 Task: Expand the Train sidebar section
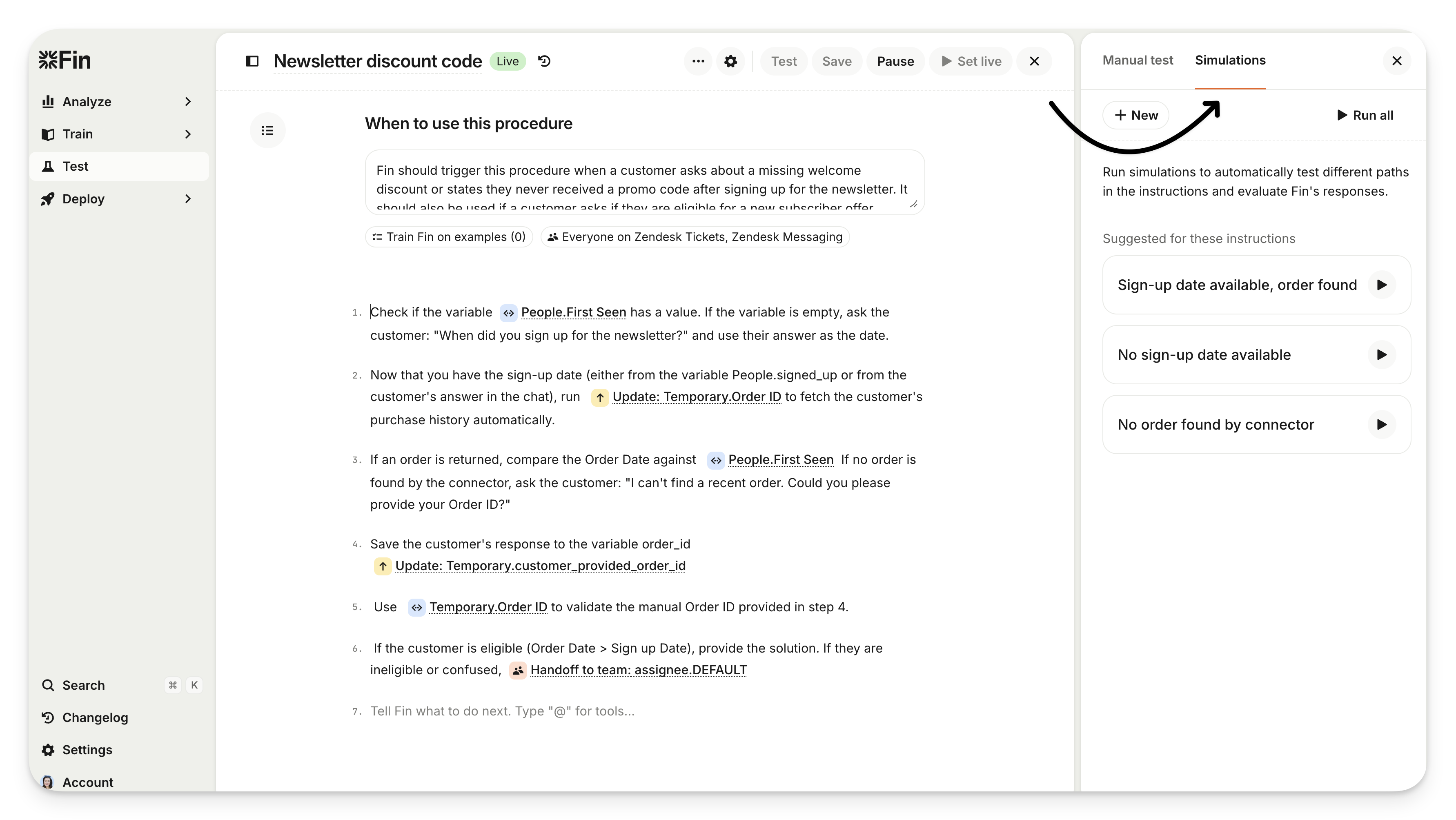tap(188, 134)
